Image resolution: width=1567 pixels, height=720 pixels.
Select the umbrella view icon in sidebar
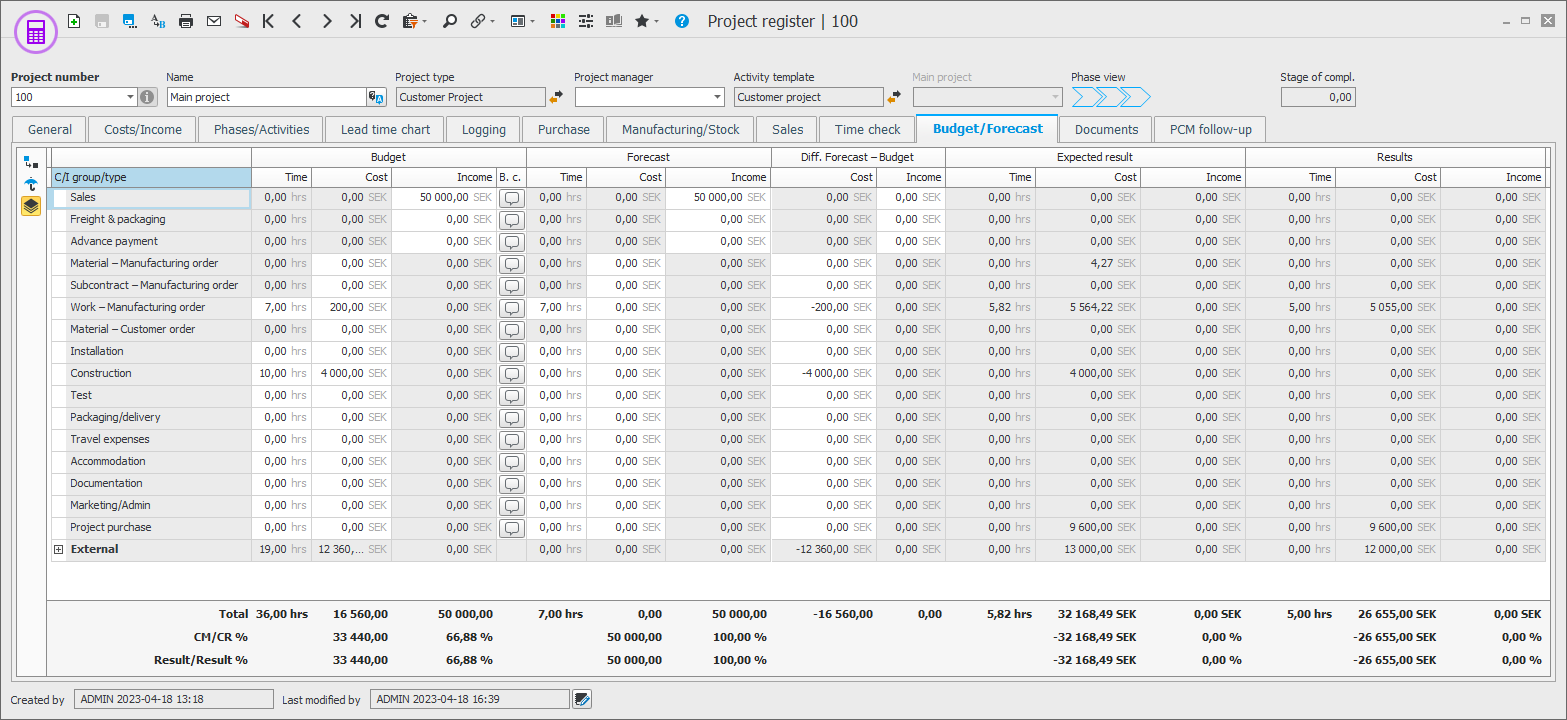tap(32, 184)
